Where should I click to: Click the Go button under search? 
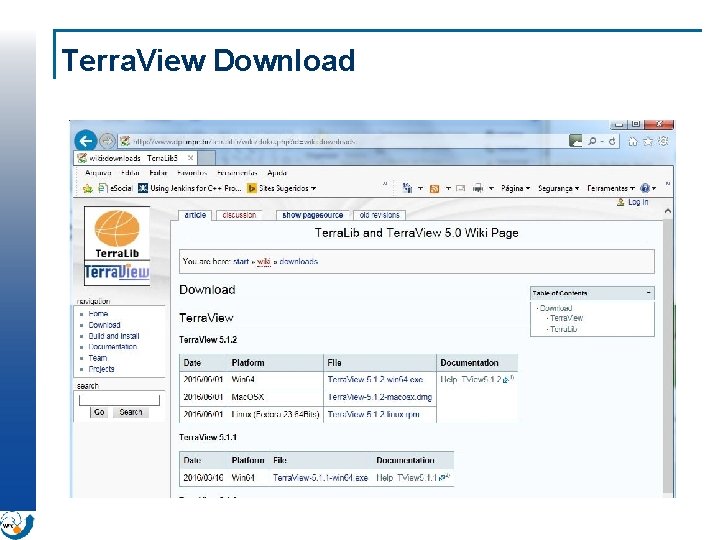coord(99,412)
